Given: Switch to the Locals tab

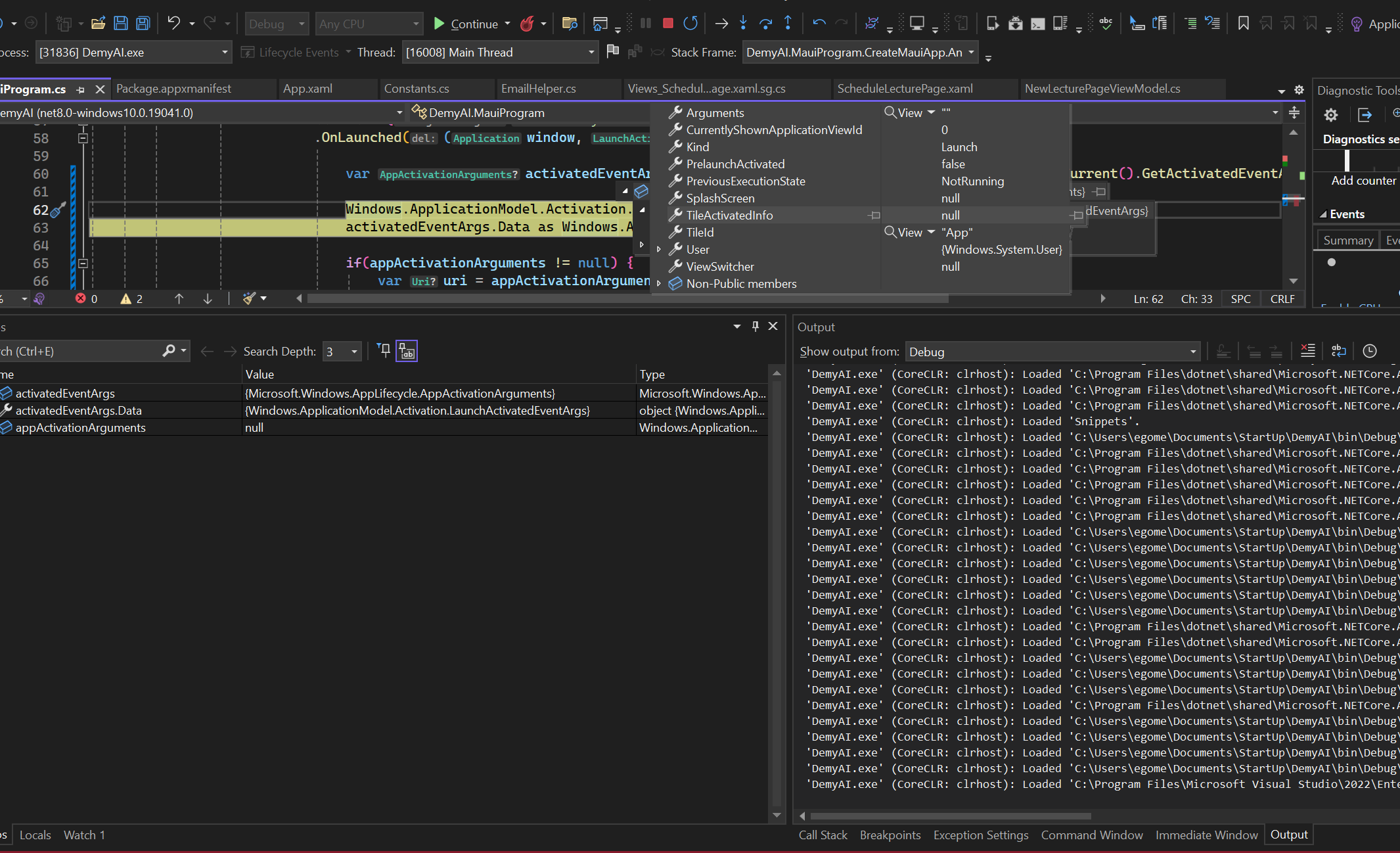Looking at the screenshot, I should pos(35,835).
